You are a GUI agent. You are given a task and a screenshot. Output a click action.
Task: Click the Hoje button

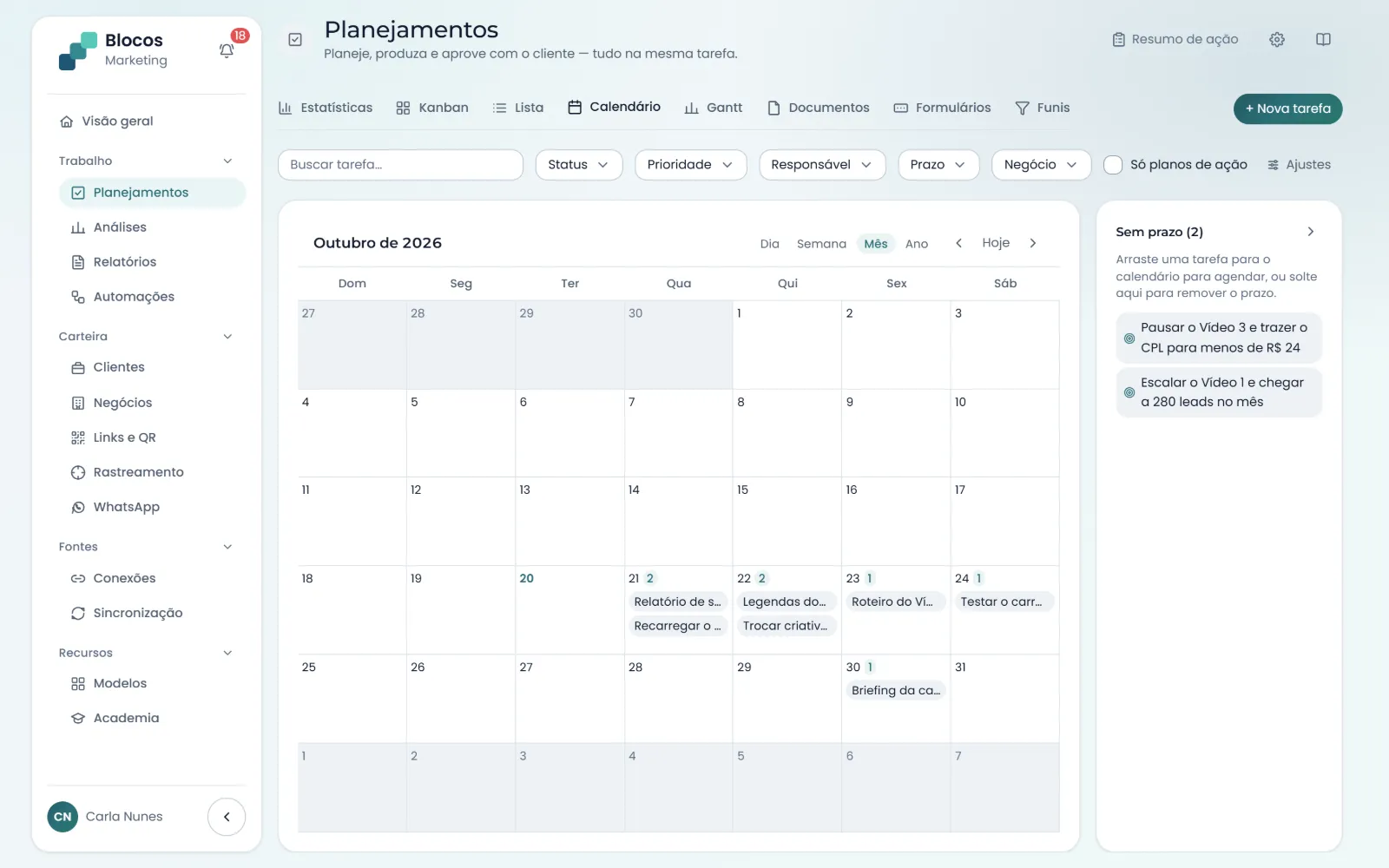coord(996,243)
